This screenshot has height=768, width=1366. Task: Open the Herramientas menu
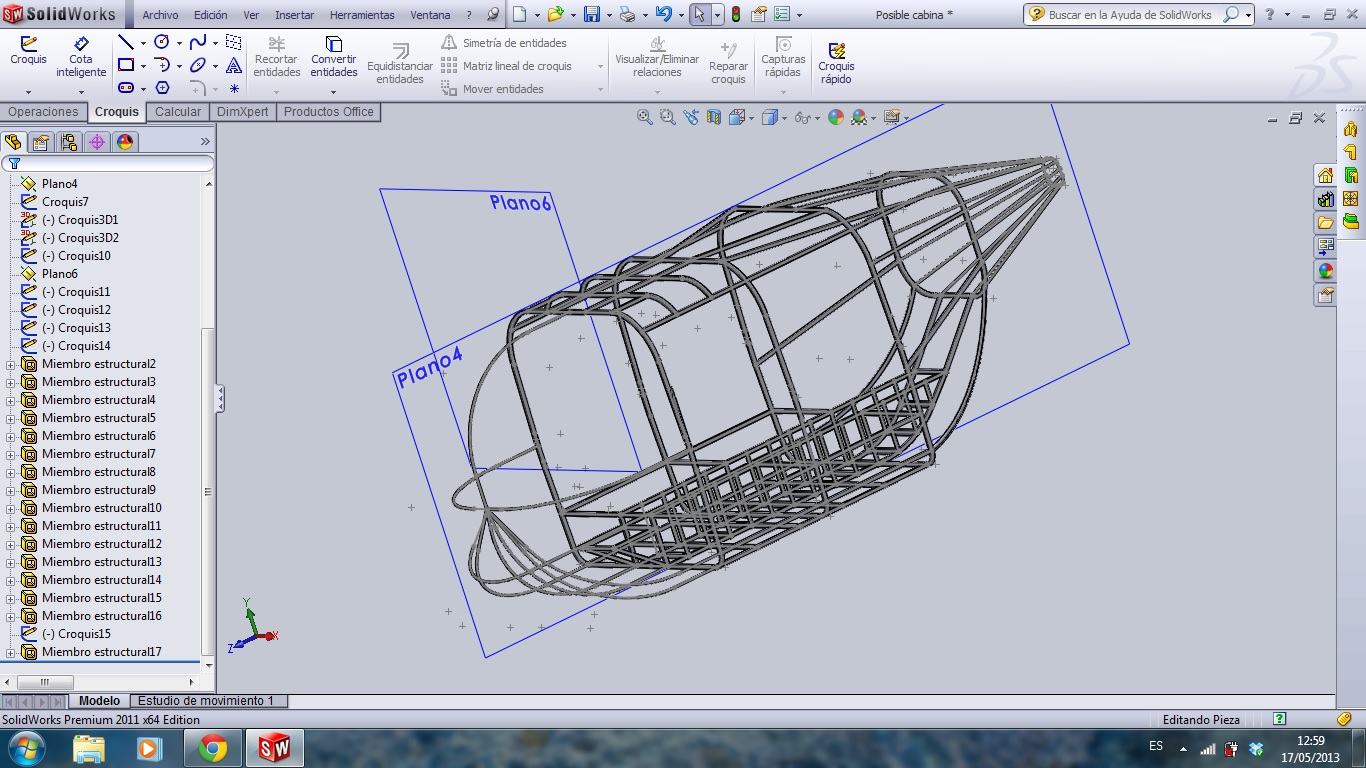pyautogui.click(x=362, y=15)
